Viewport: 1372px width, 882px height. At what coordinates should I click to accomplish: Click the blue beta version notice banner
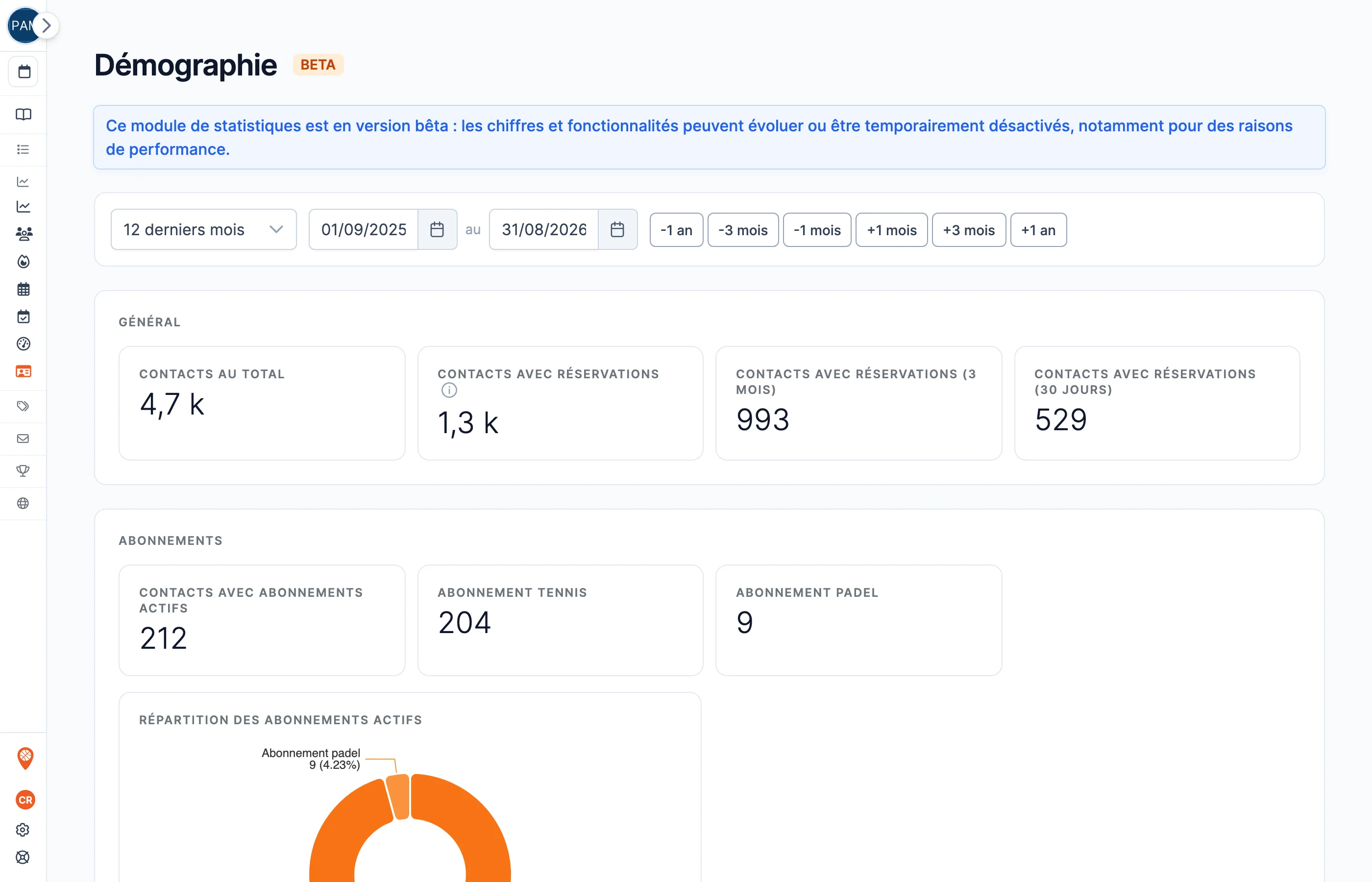pyautogui.click(x=710, y=138)
